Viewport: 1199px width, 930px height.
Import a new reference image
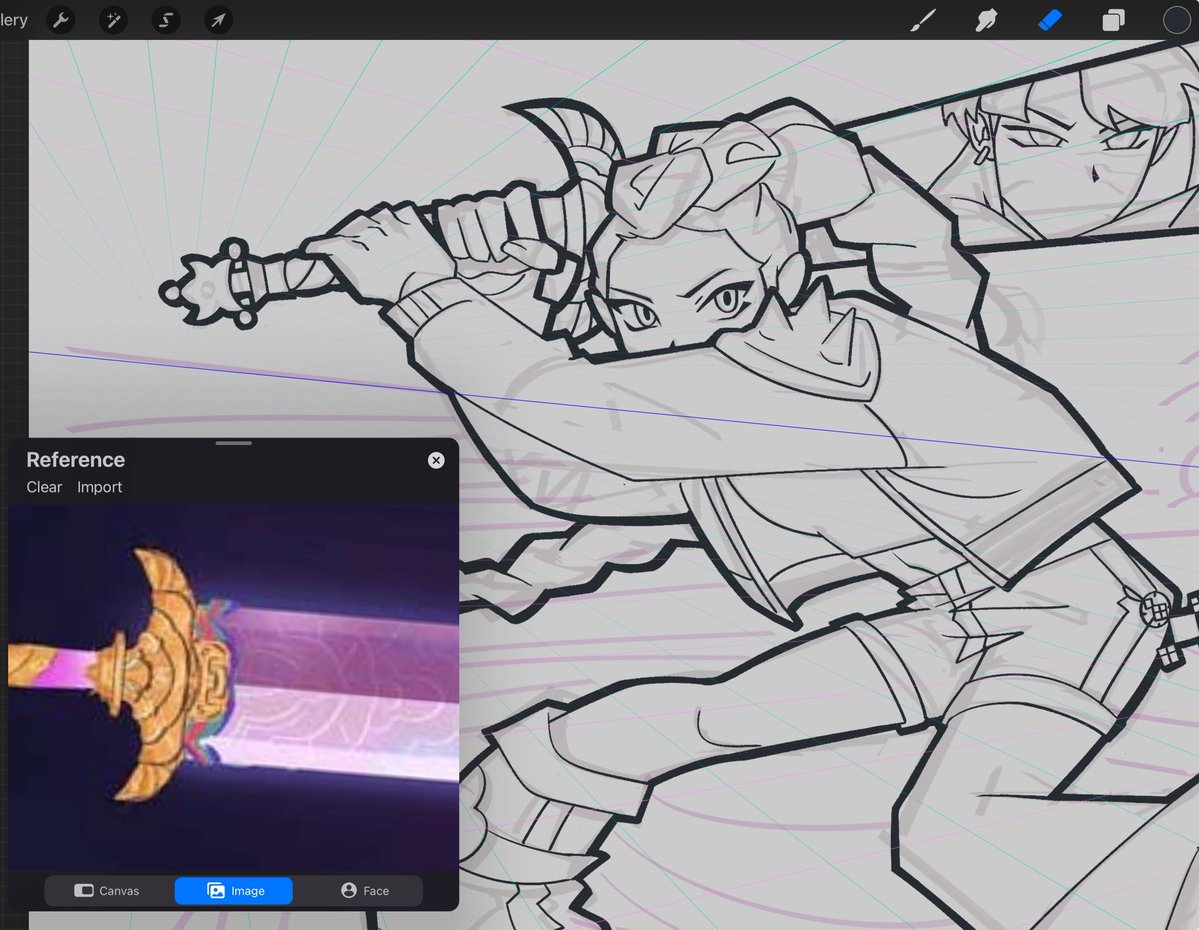pos(99,487)
